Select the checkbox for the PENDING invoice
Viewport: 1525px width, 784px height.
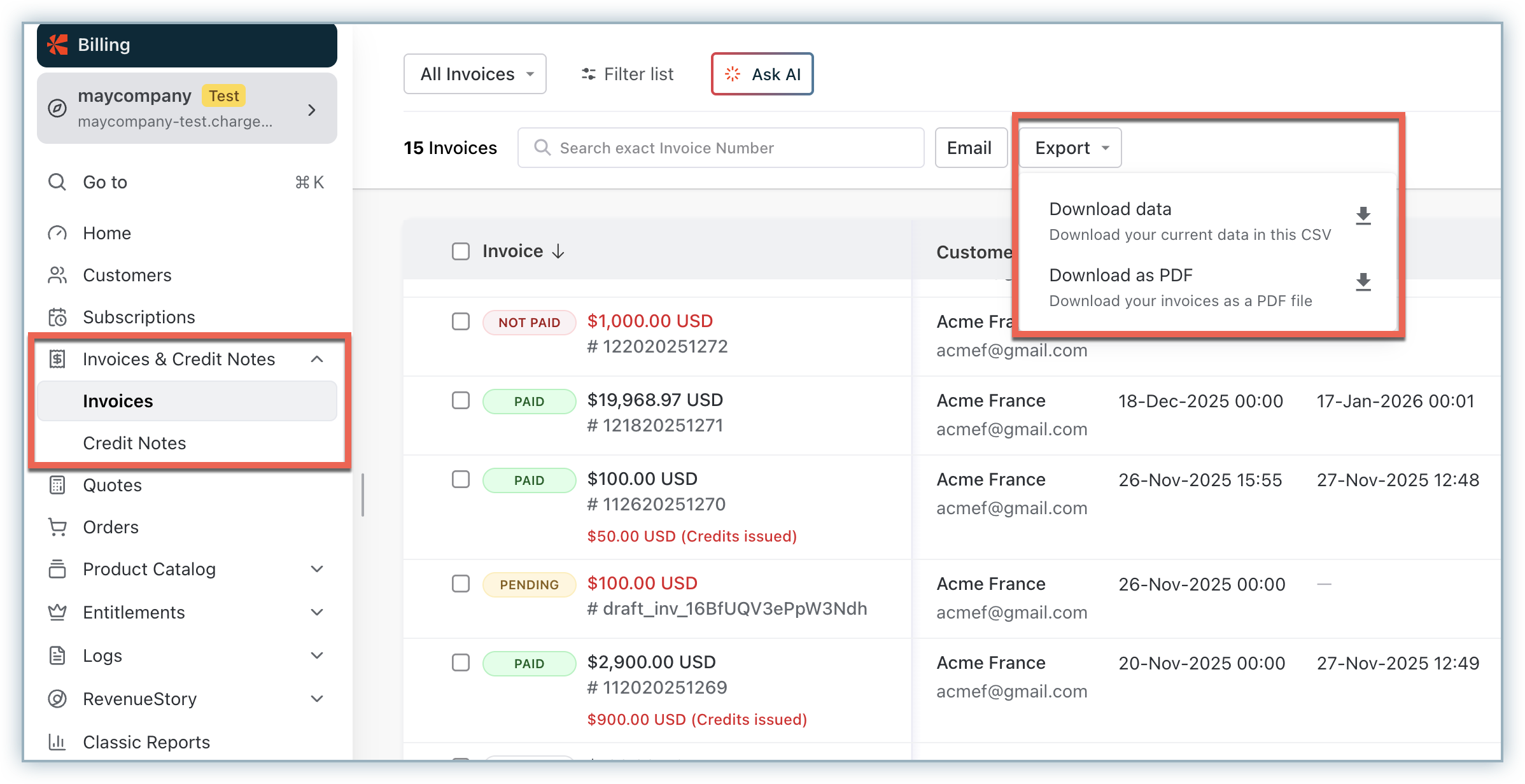[460, 583]
